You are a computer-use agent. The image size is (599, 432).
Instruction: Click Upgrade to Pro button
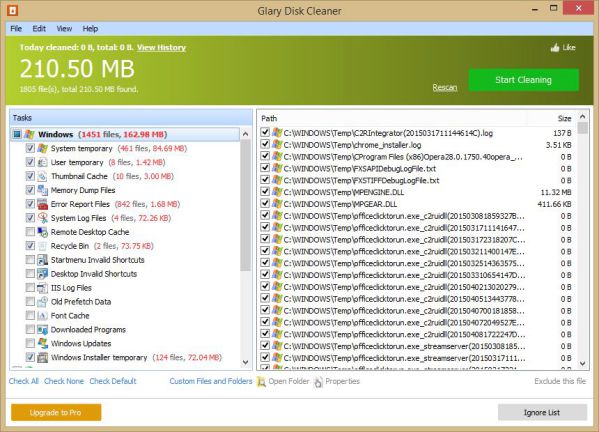click(x=56, y=413)
